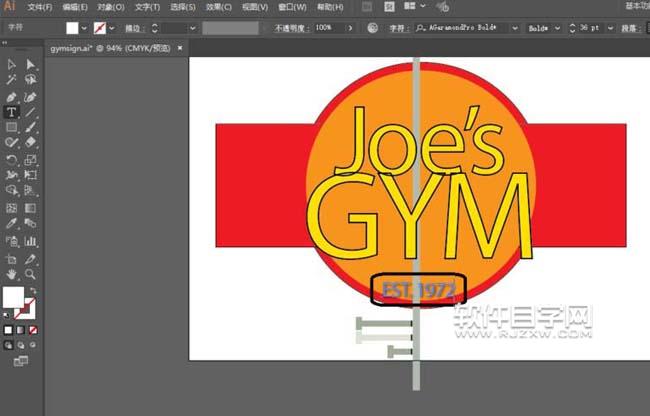Viewport: 650px width, 416px height.
Task: Expand the font family dropdown
Action: pyautogui.click(x=516, y=28)
